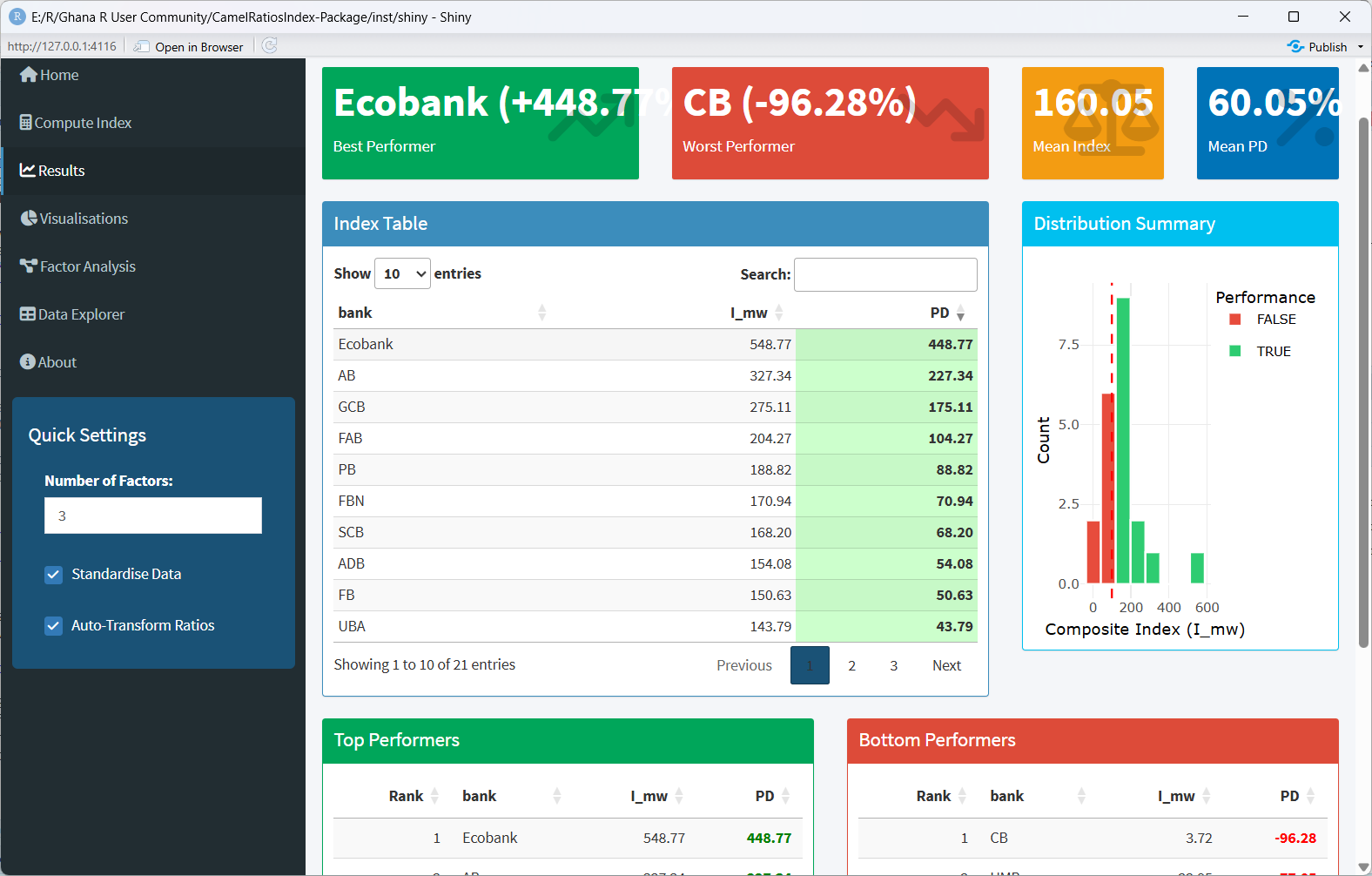
Task: Sort Top Performers by Rank arrows
Action: (434, 796)
